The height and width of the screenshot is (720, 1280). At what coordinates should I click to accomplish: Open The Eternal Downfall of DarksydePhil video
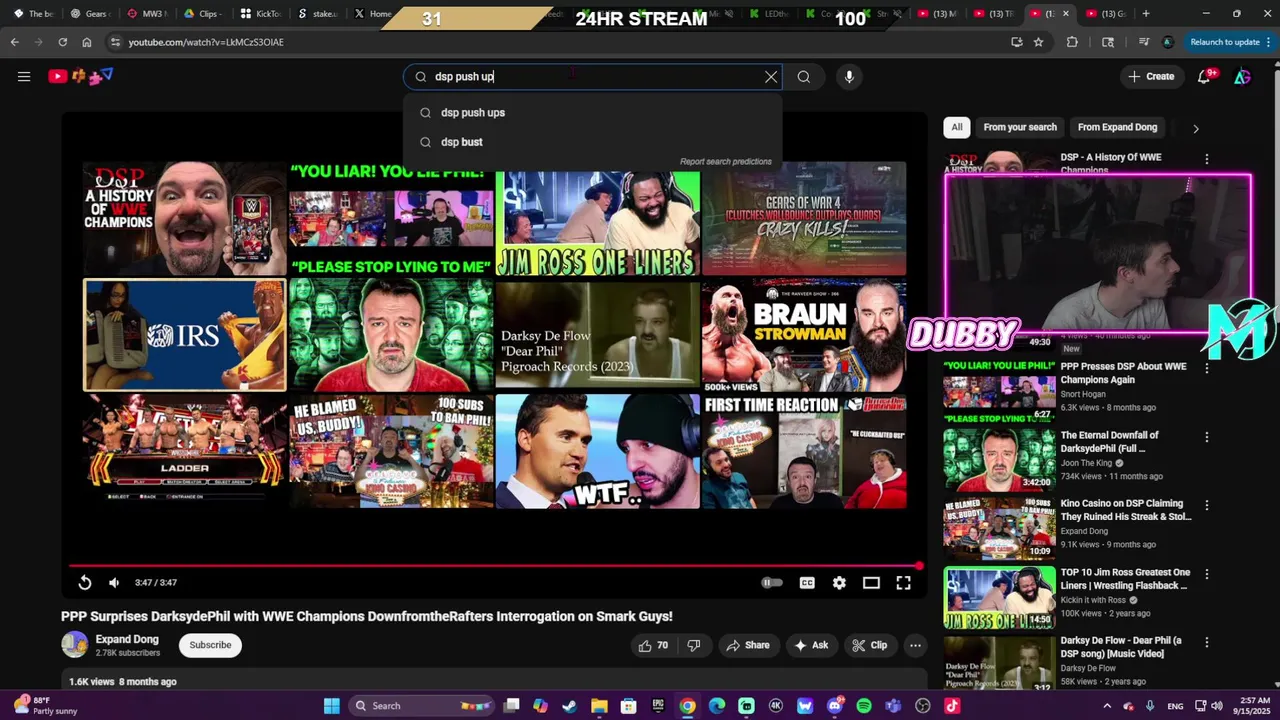[1109, 442]
